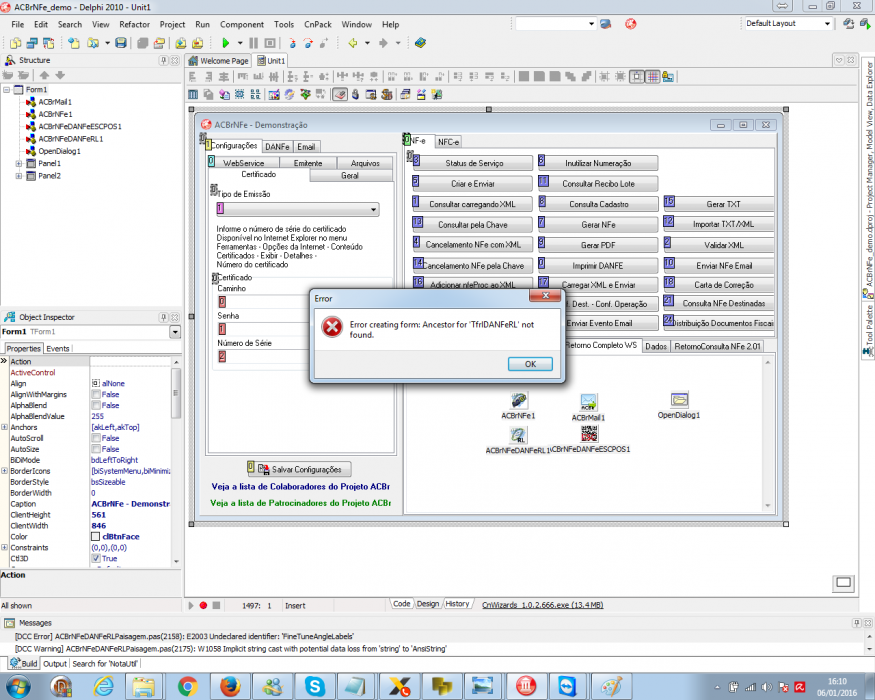
Task: Click Status de Serviço button
Action: point(473,163)
